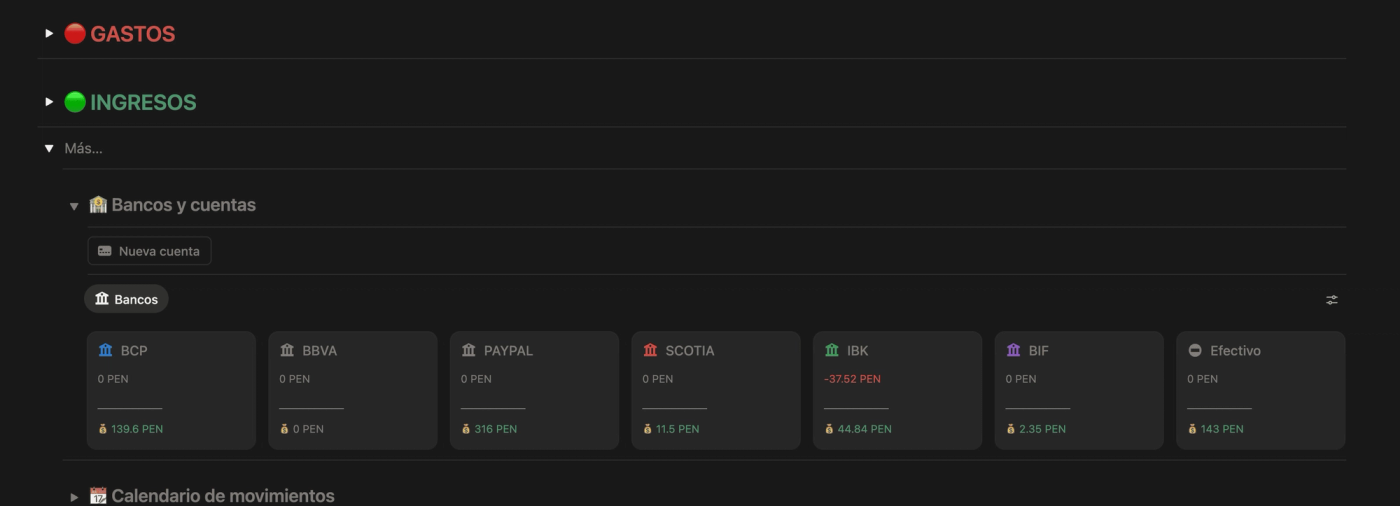Image resolution: width=1400 pixels, height=506 pixels.
Task: Click the money bag icon on PAYPAL card
Action: pyautogui.click(x=466, y=429)
